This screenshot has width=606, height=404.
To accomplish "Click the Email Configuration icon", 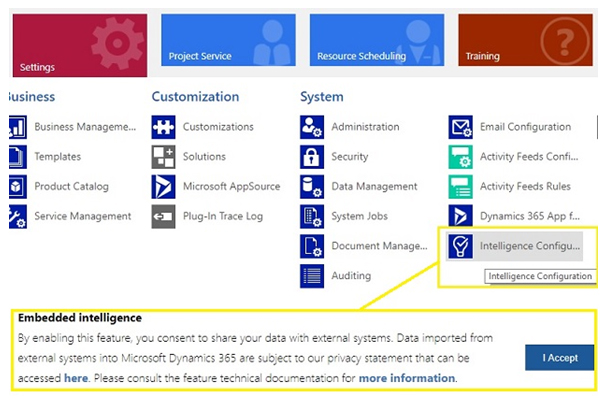I will pyautogui.click(x=460, y=127).
